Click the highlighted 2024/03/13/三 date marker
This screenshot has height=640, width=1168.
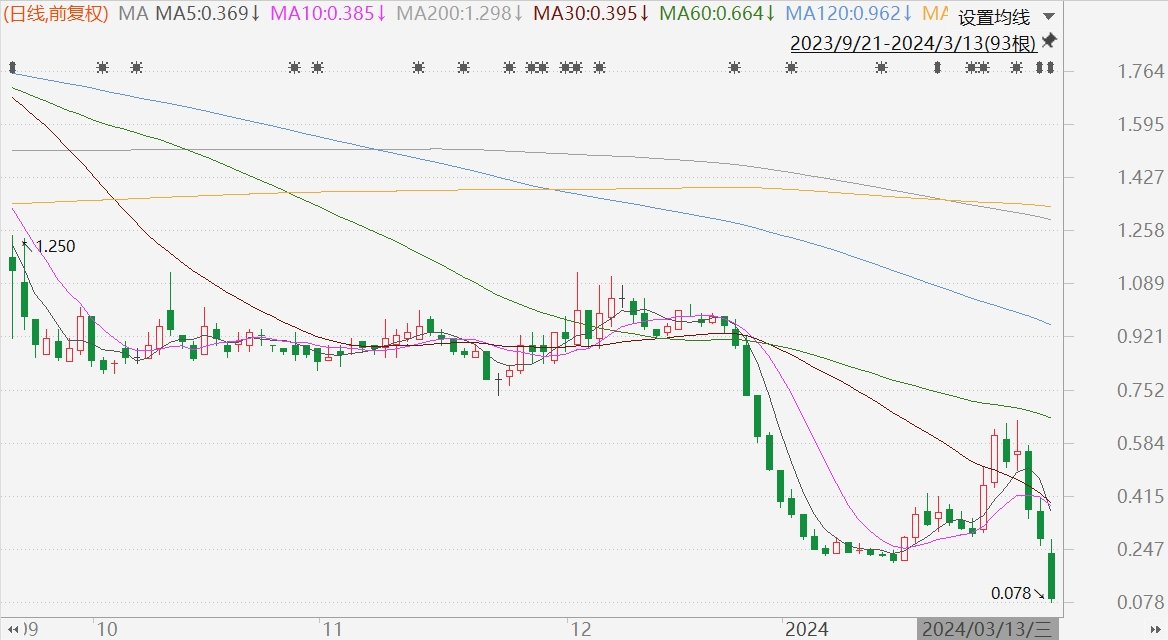[x=986, y=630]
